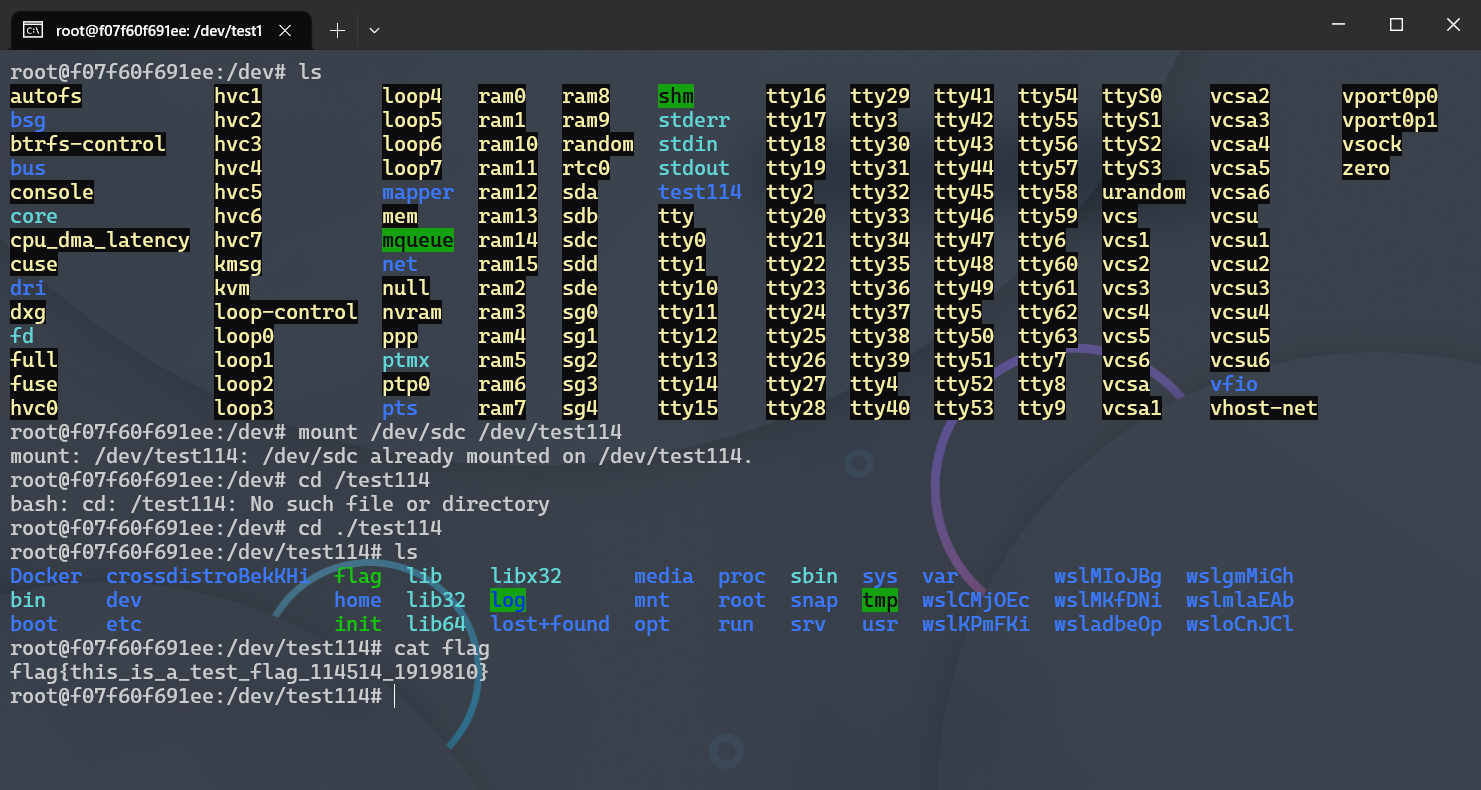Click 'libx32' entry
Image resolution: width=1481 pixels, height=790 pixels.
click(526, 576)
